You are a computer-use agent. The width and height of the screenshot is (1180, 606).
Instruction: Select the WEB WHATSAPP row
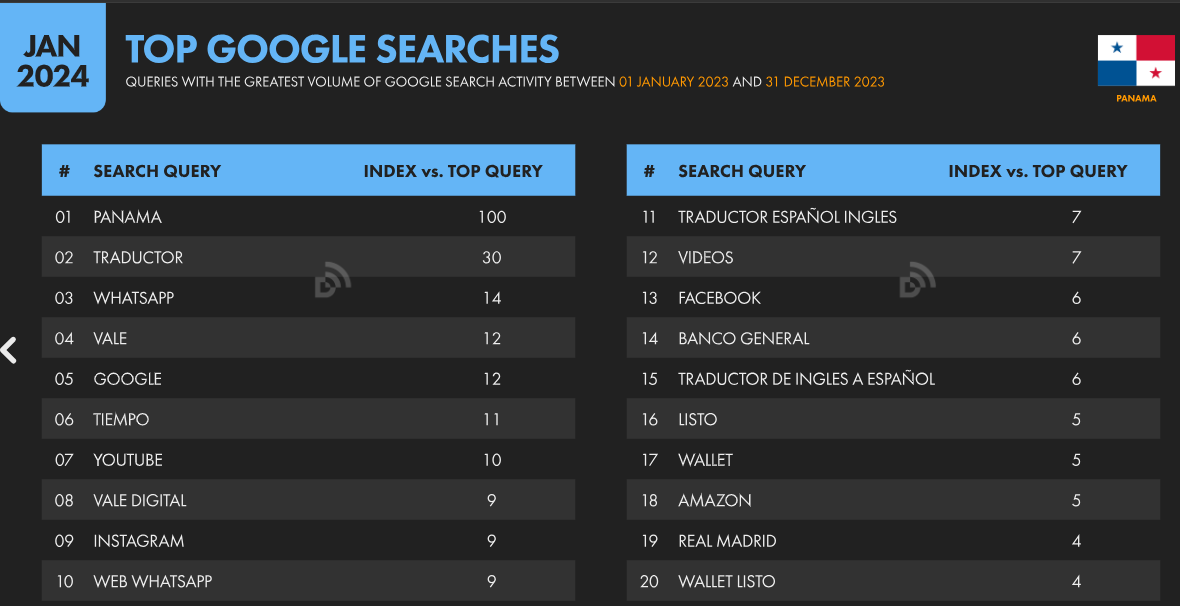[x=309, y=581]
